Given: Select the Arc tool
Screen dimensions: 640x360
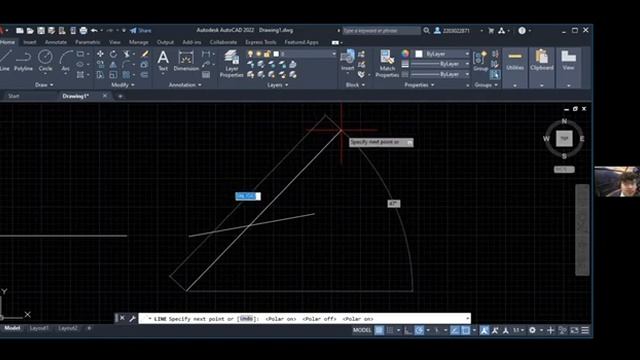Looking at the screenshot, I should coord(66,60).
